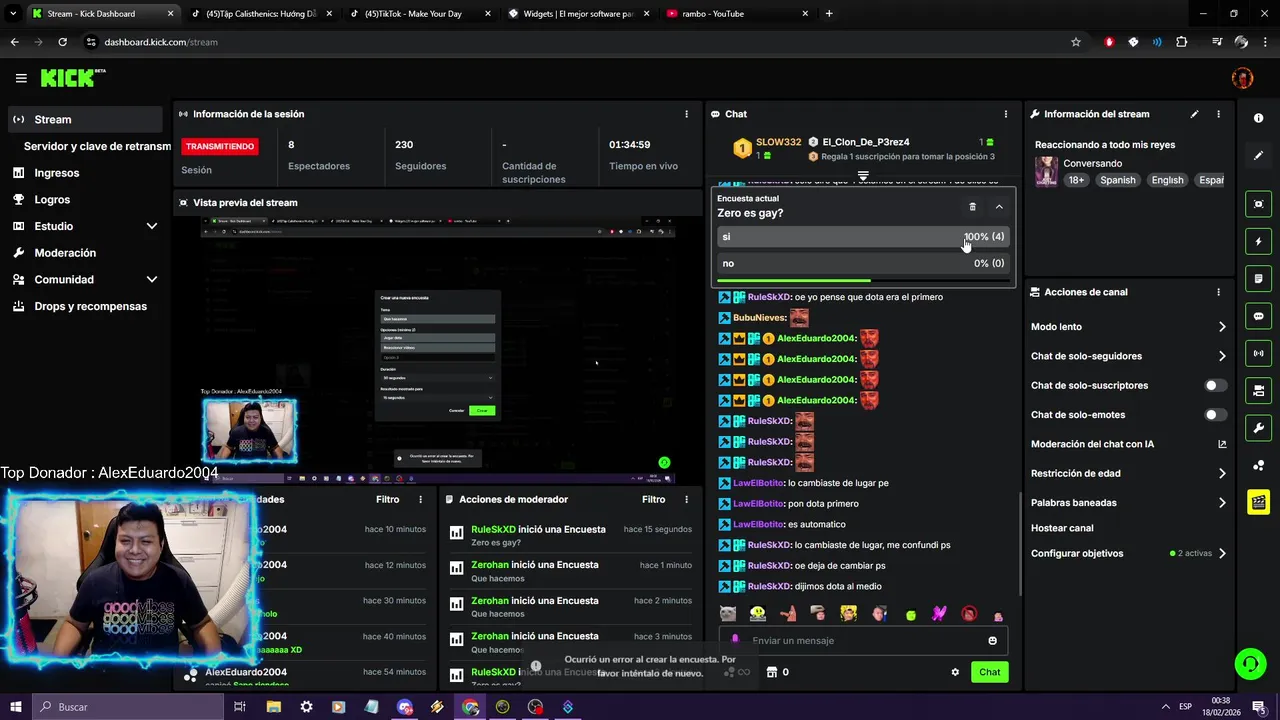Select the cat emote in quick emotes
1280x720 pixels.
pos(728,613)
